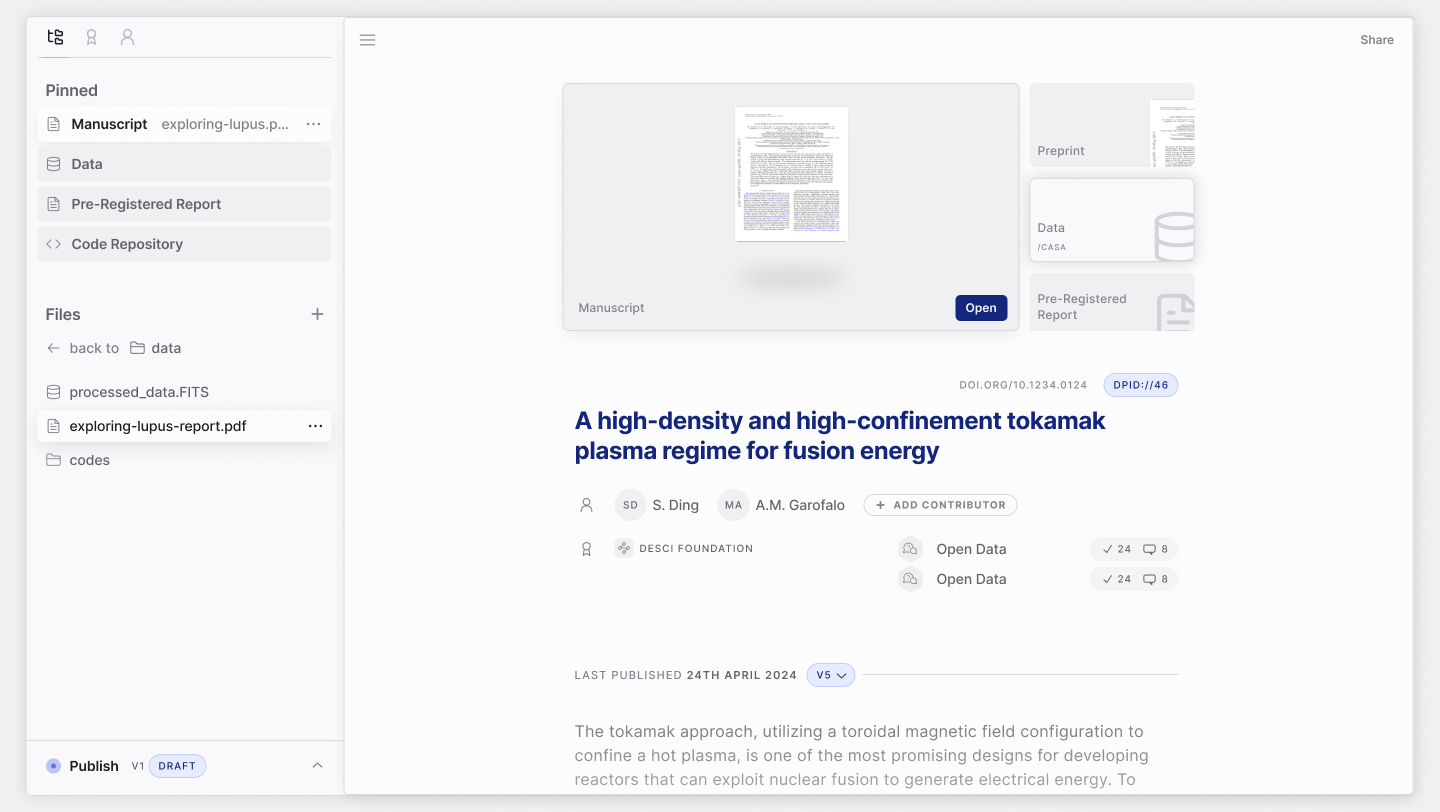
Task: Click the DPID://46 badge
Action: tap(1140, 385)
